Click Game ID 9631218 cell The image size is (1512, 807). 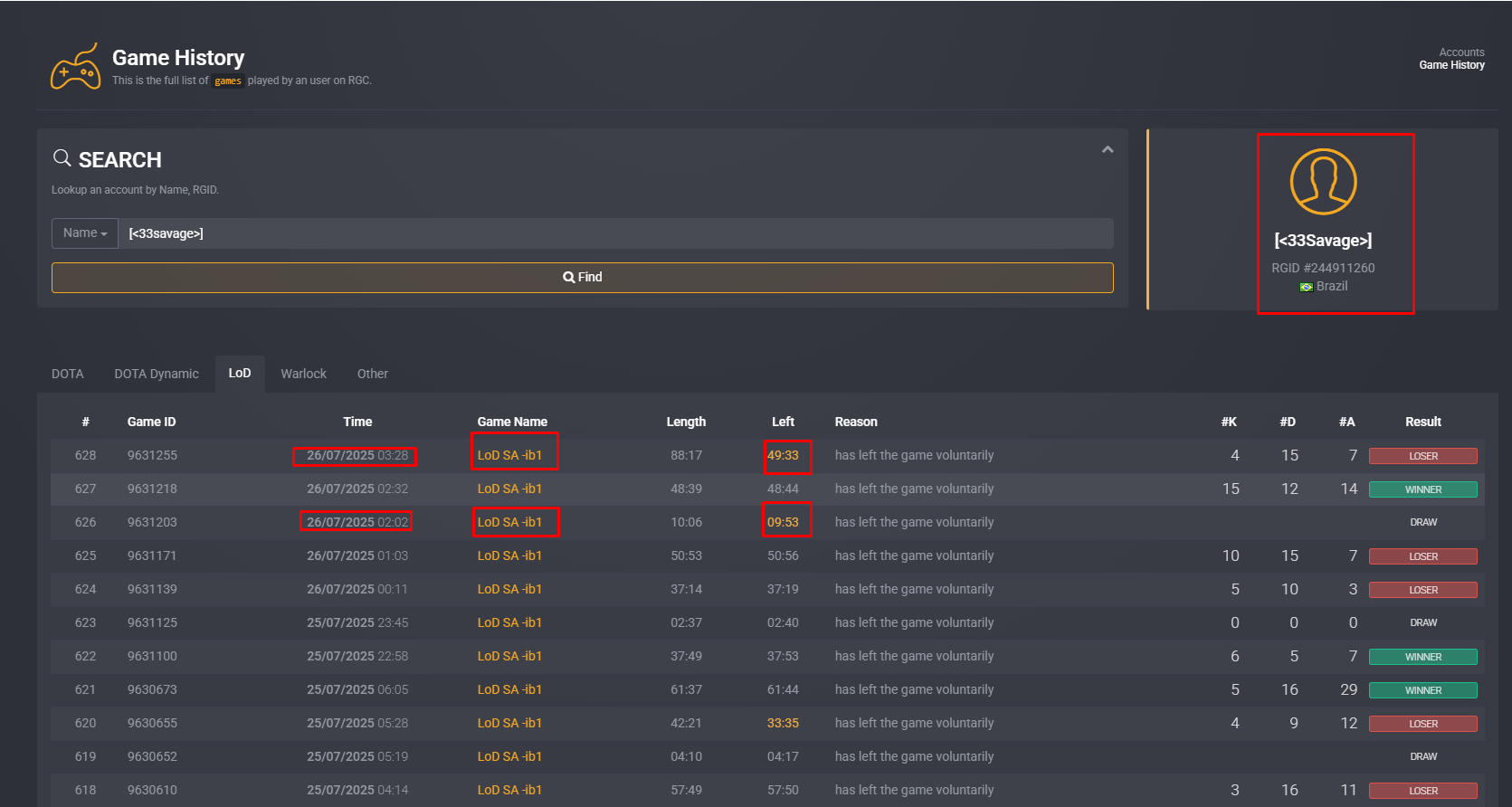pos(152,489)
